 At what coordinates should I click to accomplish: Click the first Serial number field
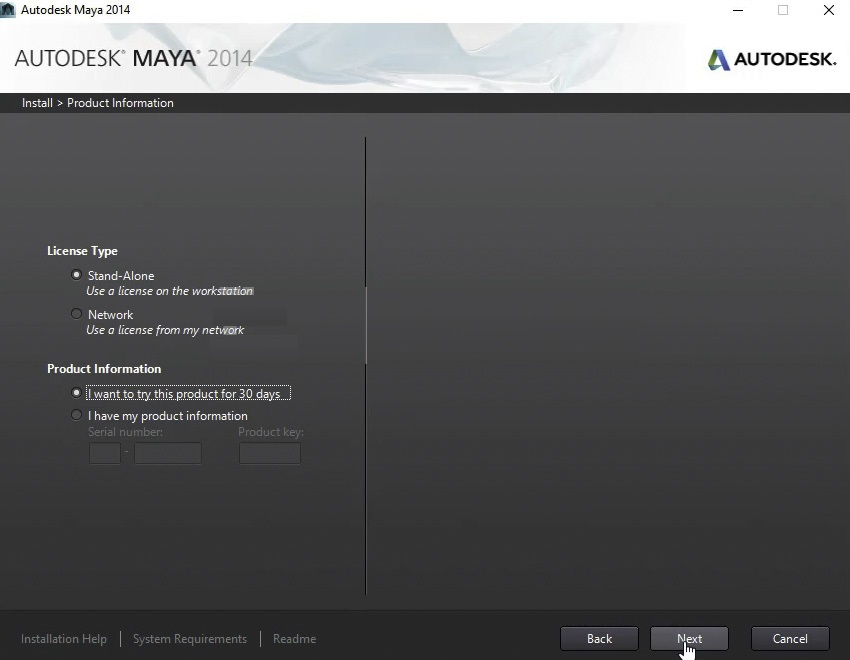click(x=105, y=454)
